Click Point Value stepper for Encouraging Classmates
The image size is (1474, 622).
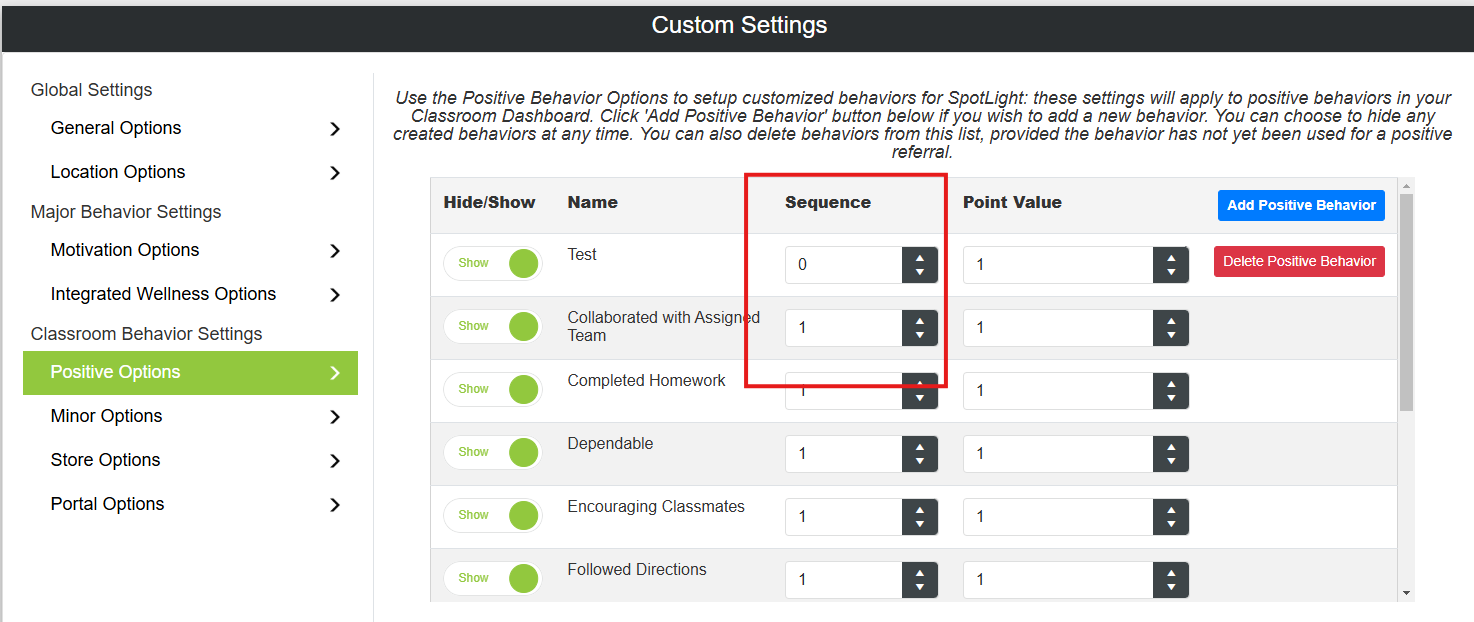click(1171, 517)
